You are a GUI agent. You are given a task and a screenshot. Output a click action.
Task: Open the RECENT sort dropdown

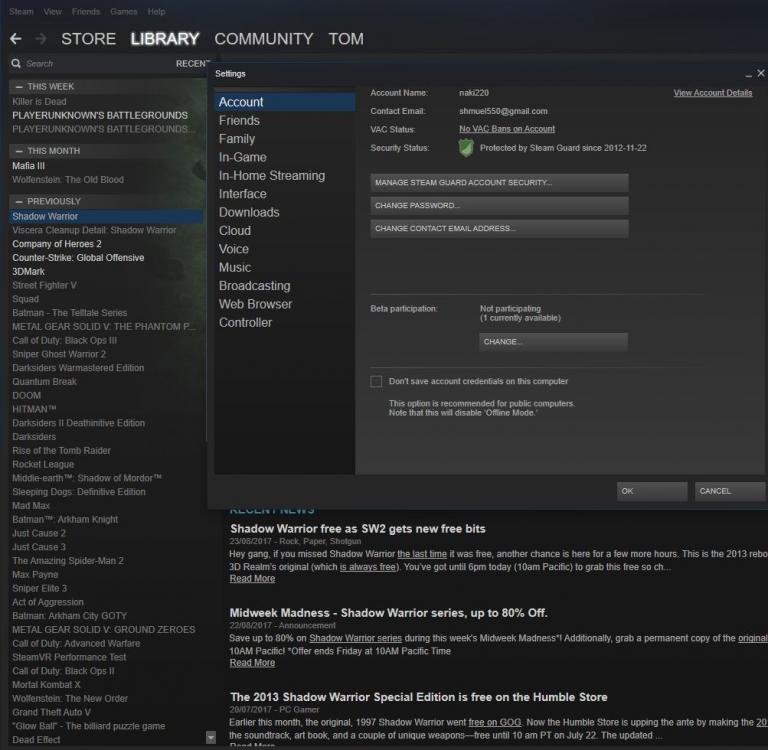click(193, 64)
